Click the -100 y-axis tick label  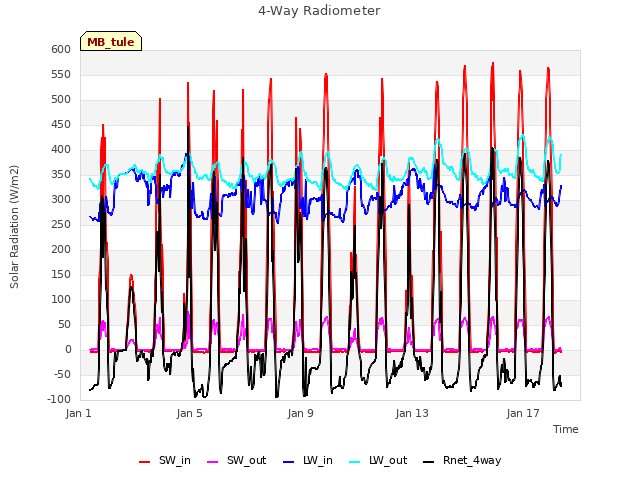click(x=59, y=399)
